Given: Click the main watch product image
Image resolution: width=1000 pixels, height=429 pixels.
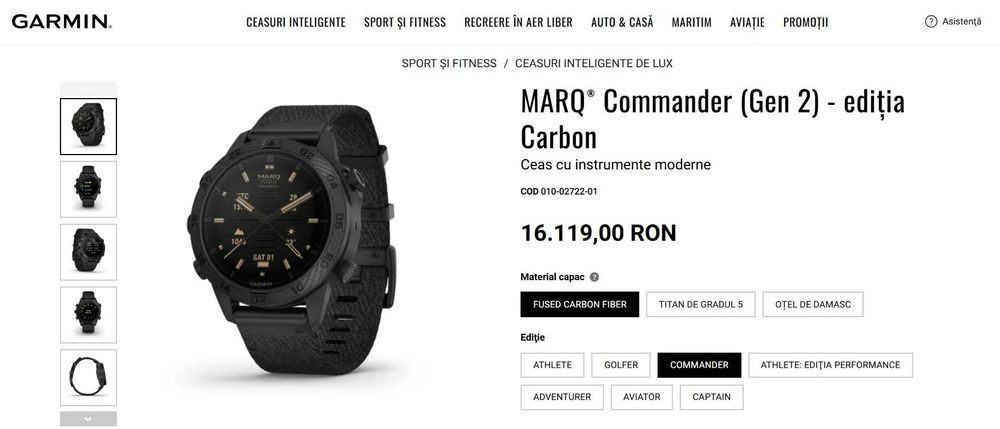Looking at the screenshot, I should pyautogui.click(x=292, y=239).
